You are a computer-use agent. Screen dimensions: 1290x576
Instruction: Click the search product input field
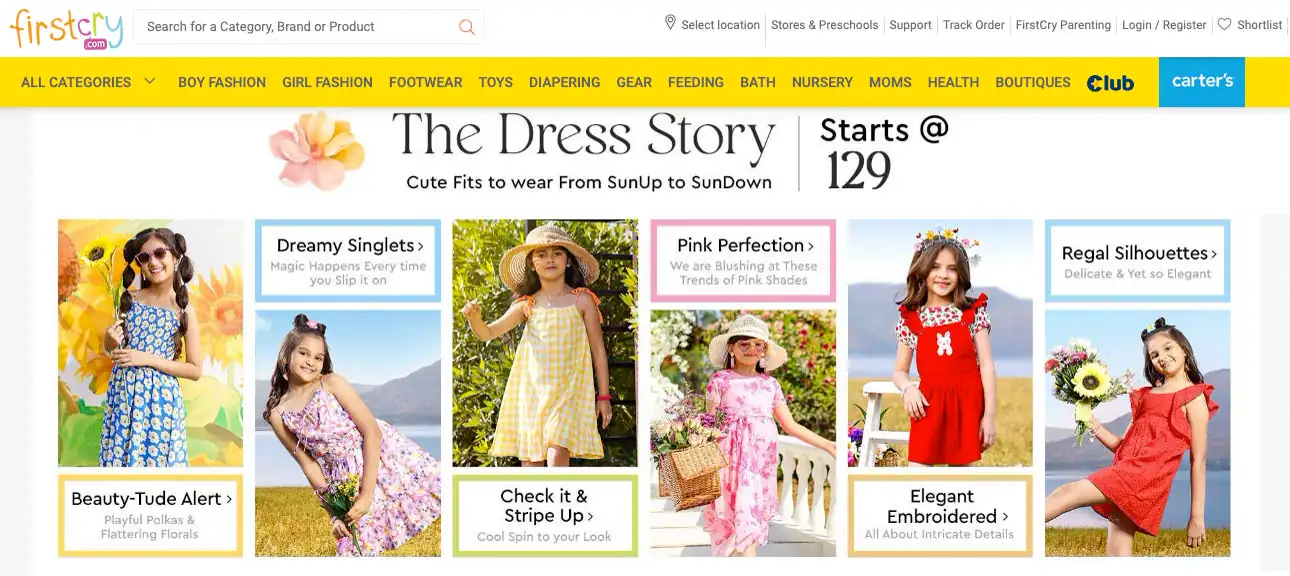298,27
